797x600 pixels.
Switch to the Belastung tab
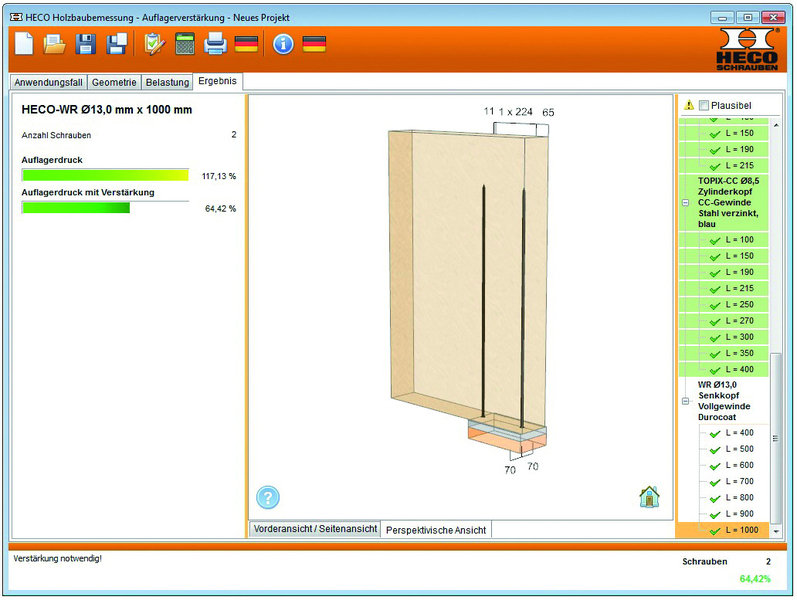coord(167,82)
